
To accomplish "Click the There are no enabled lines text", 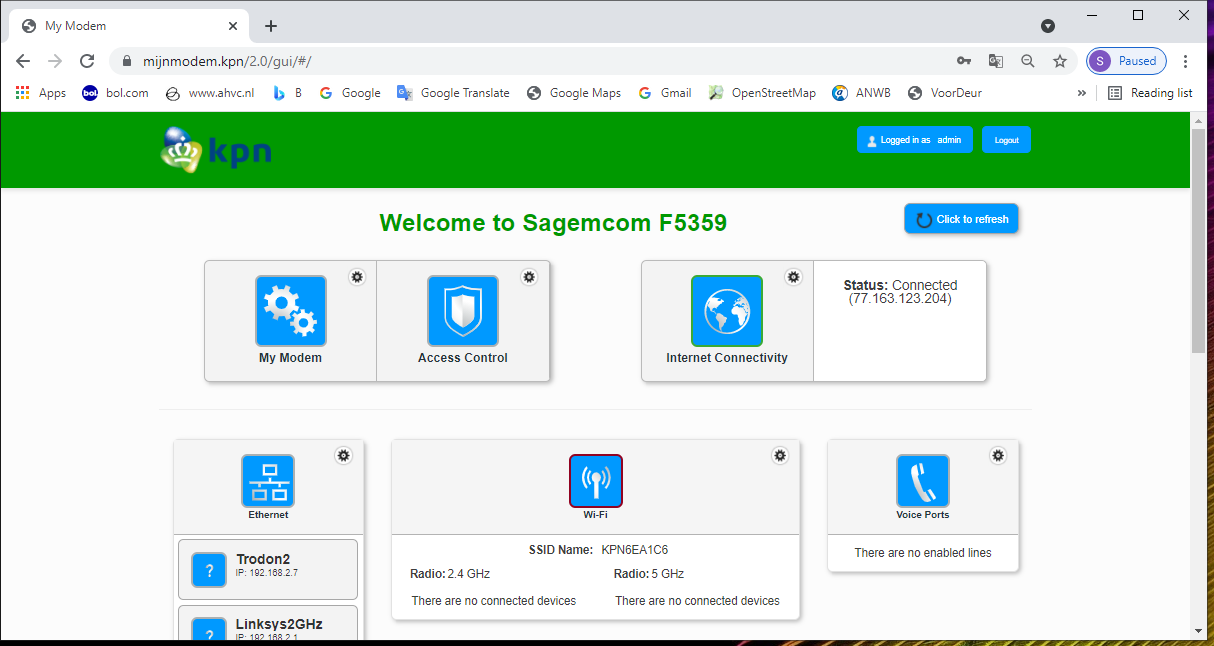I will (923, 552).
